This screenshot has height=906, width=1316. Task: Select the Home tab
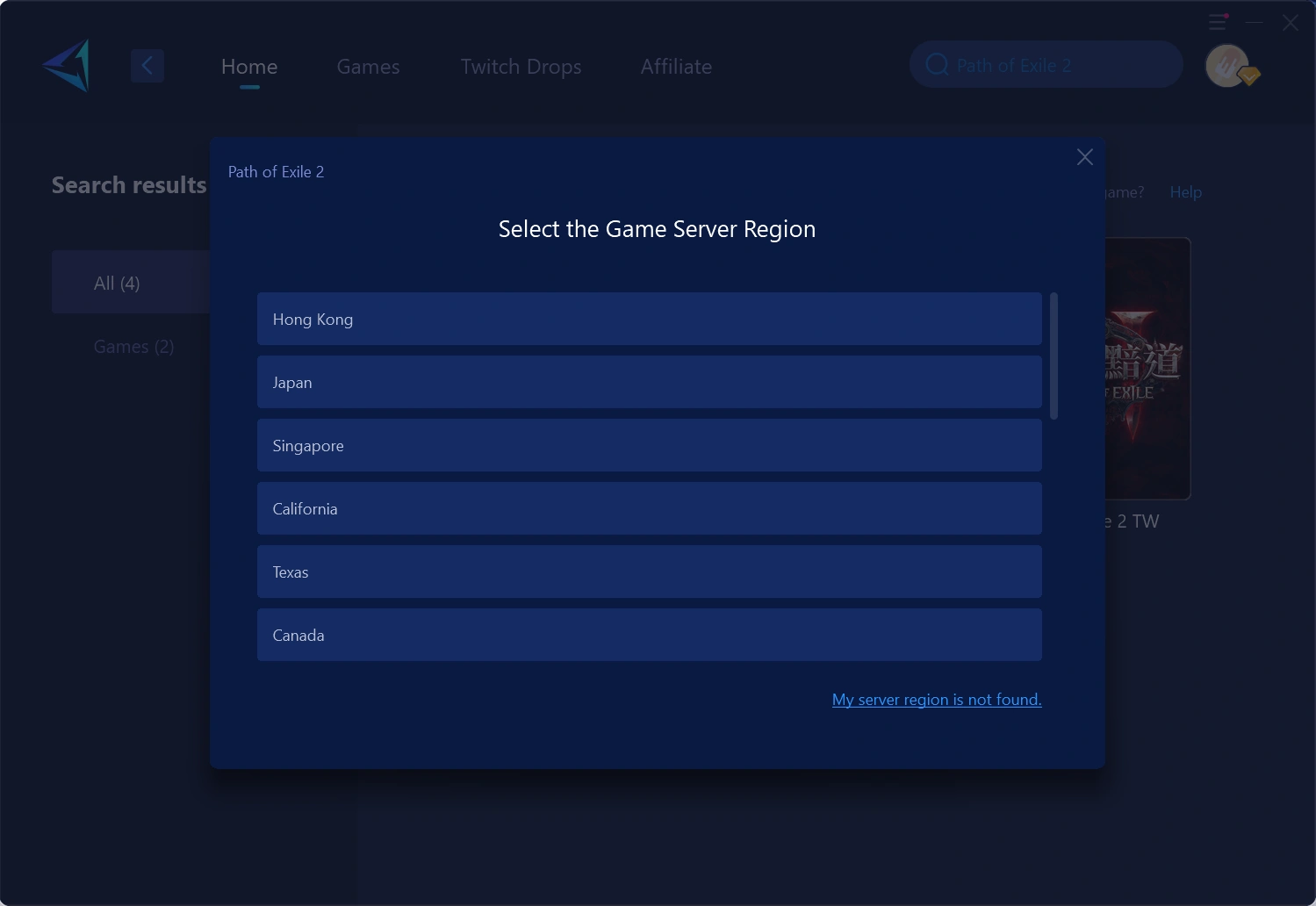[248, 66]
